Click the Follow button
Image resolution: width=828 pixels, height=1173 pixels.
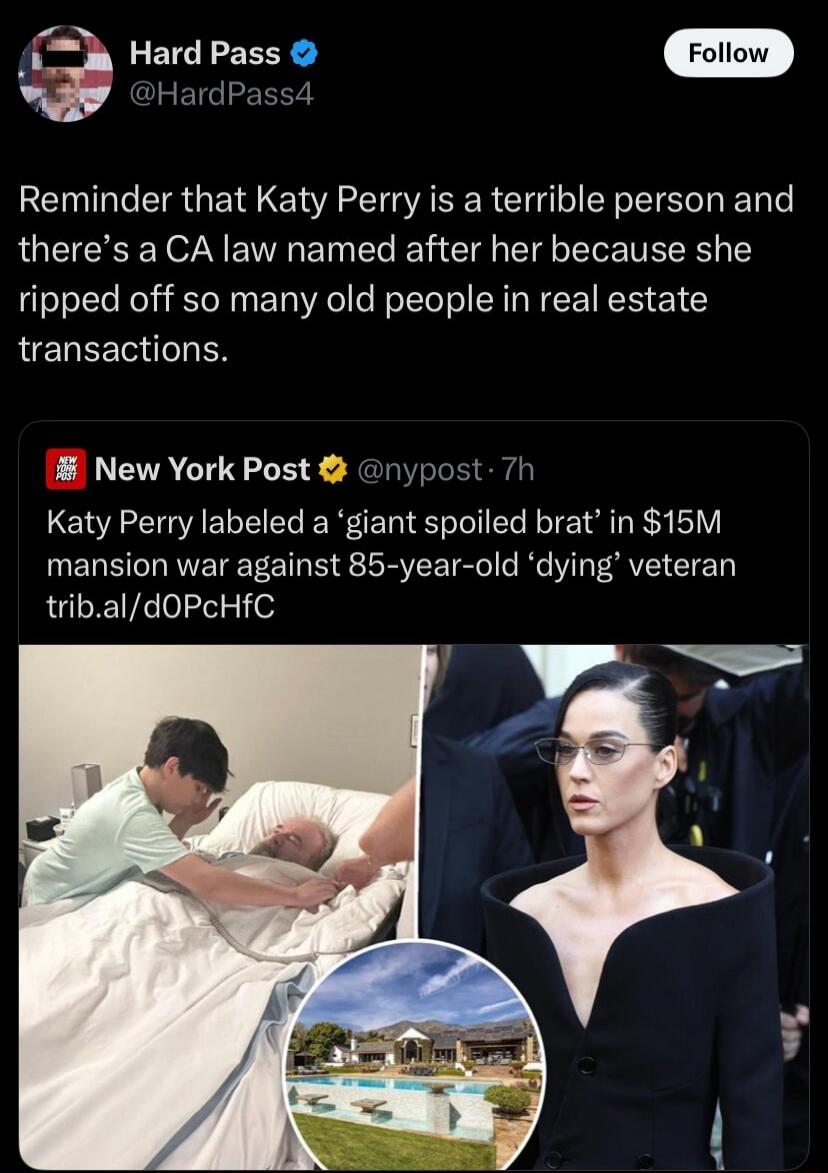[728, 53]
